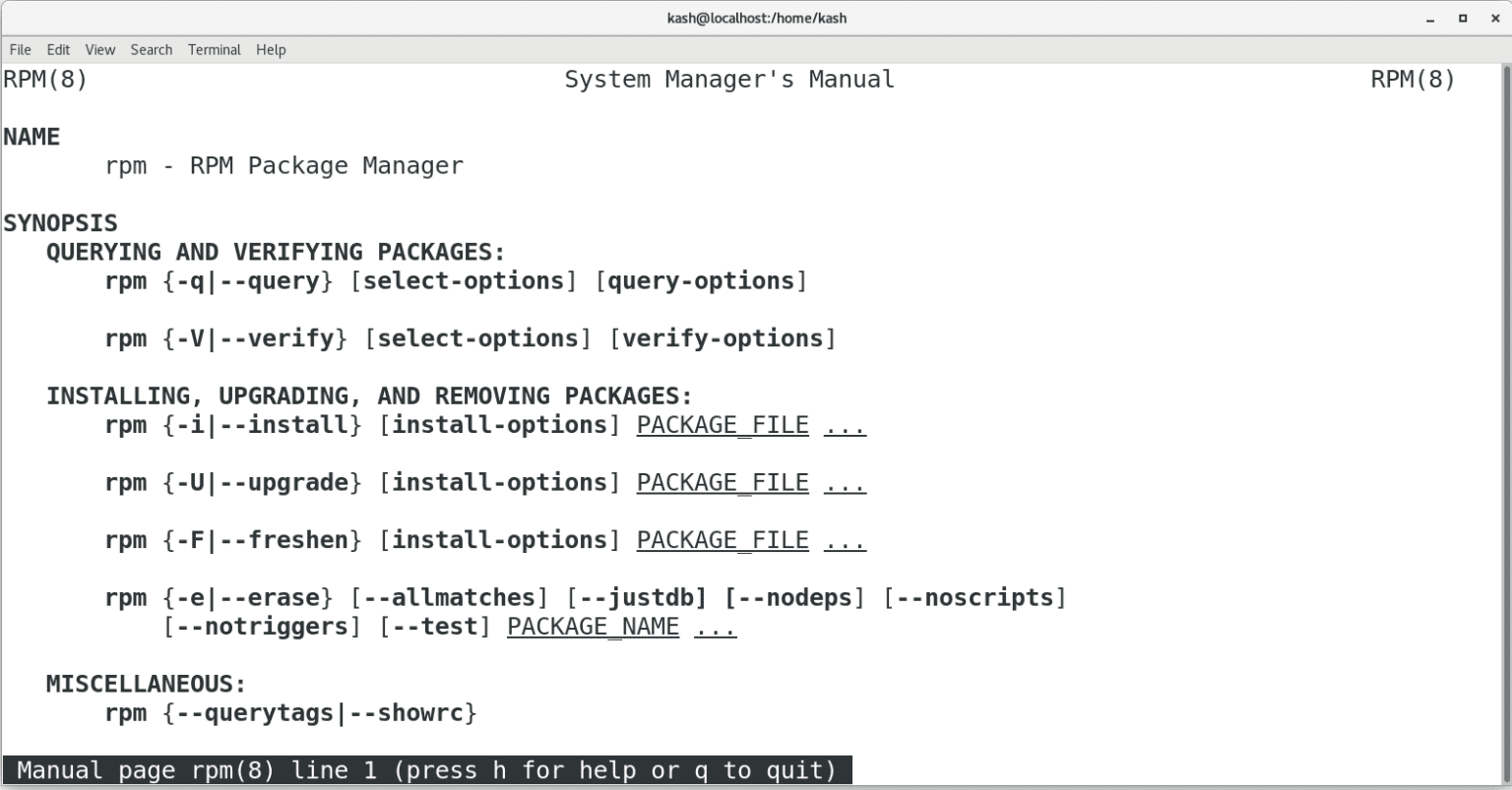Close the terminal window
This screenshot has height=790, width=1512.
[x=1493, y=18]
